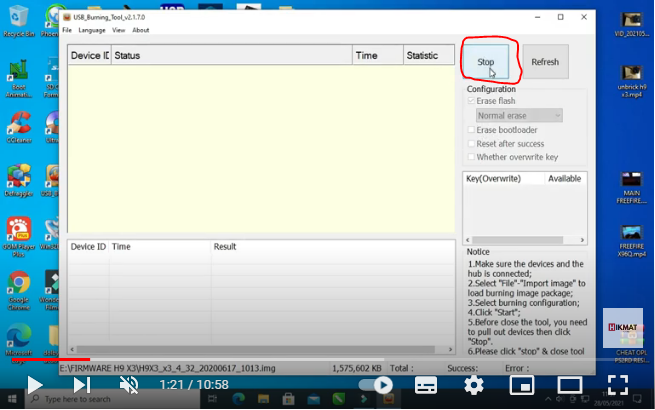Unmute the video audio

[x=129, y=385]
